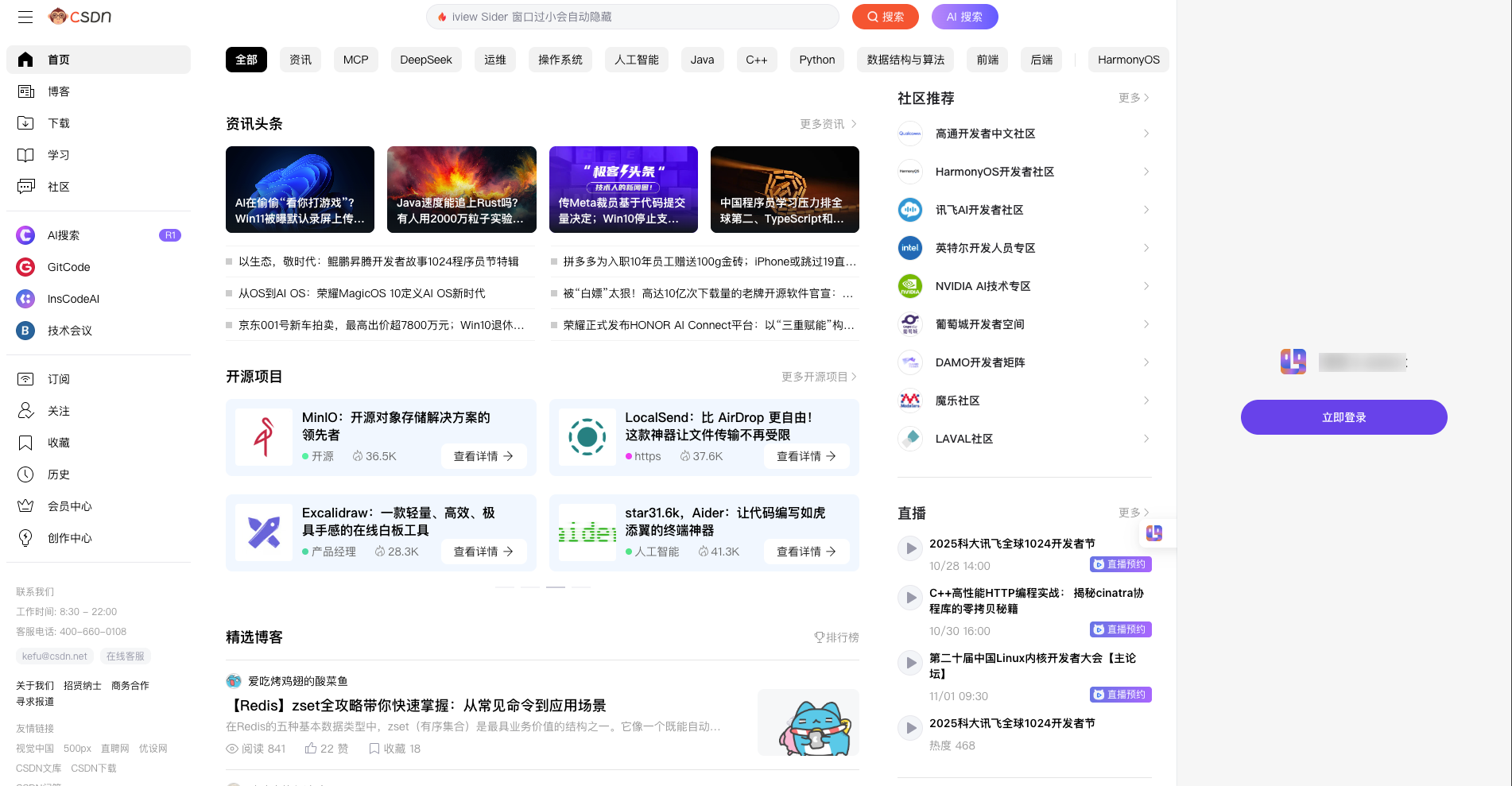Click the search input field
The height and width of the screenshot is (786, 1512).
click(x=632, y=17)
